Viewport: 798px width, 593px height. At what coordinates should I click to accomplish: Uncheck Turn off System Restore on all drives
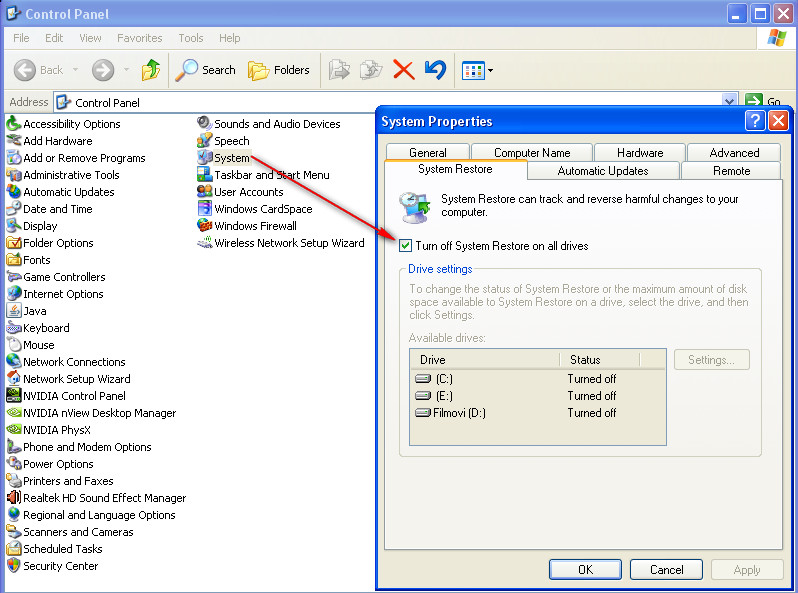[x=405, y=246]
